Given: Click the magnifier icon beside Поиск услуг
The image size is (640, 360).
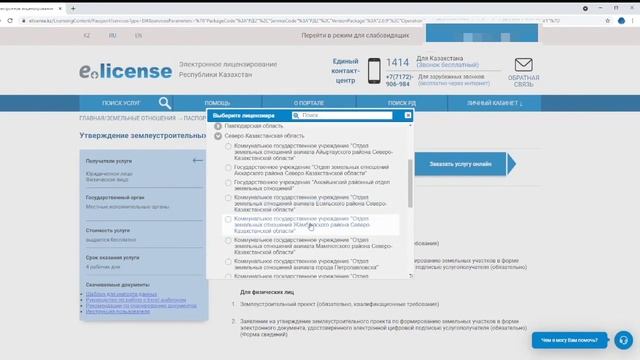Looking at the screenshot, I should tap(164, 103).
